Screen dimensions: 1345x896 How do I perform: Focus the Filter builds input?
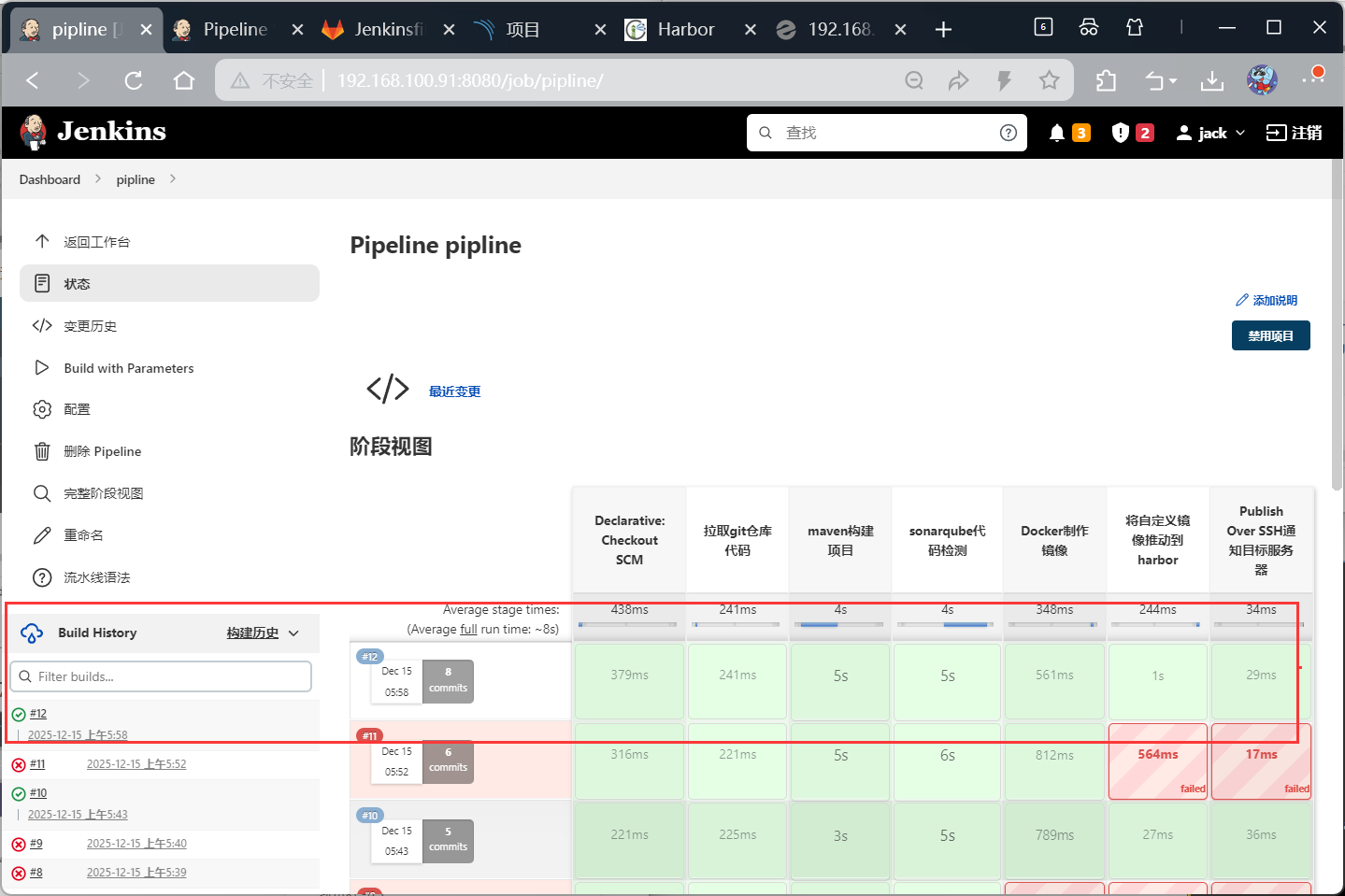[161, 676]
